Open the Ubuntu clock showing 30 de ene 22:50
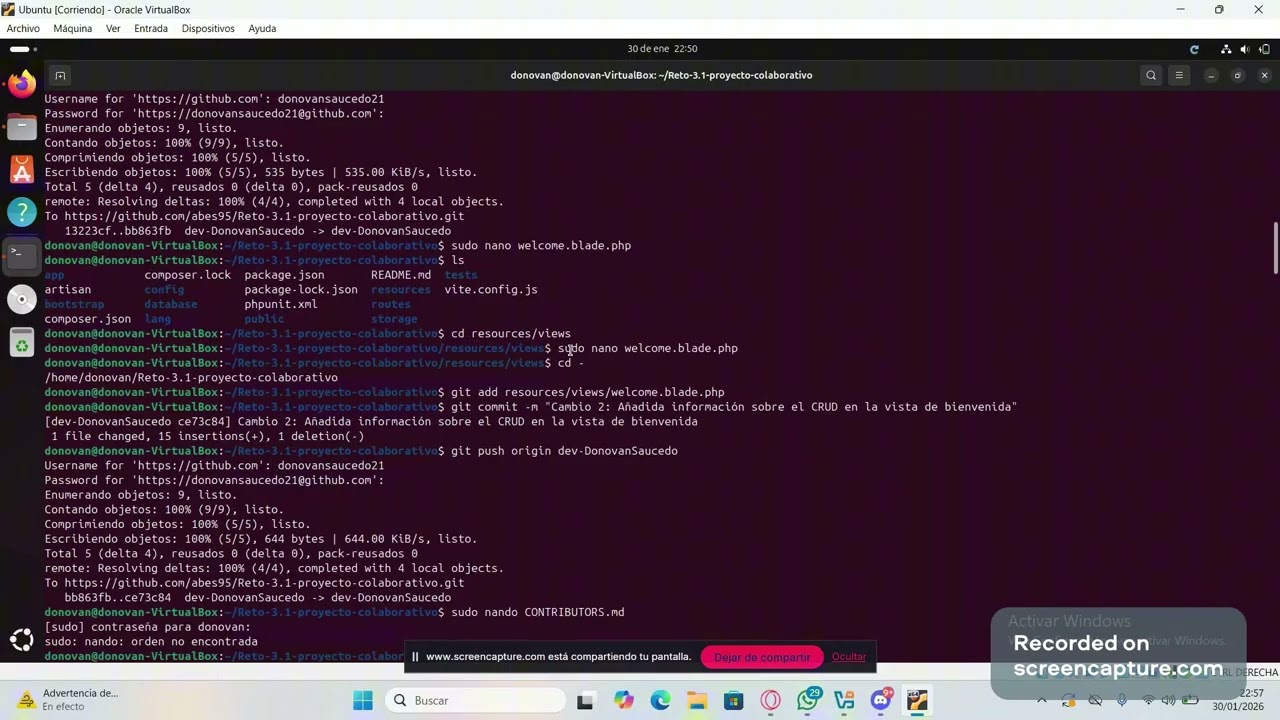Image resolution: width=1280 pixels, height=720 pixels. tap(662, 49)
